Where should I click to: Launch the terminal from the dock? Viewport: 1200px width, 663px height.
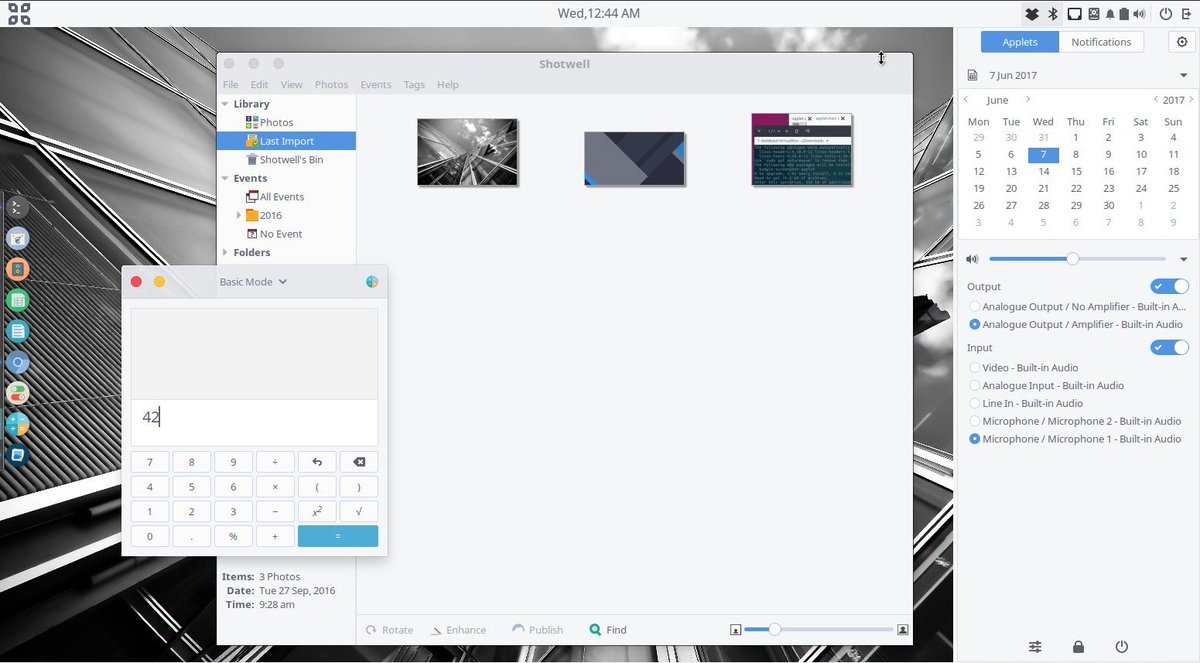click(x=17, y=208)
